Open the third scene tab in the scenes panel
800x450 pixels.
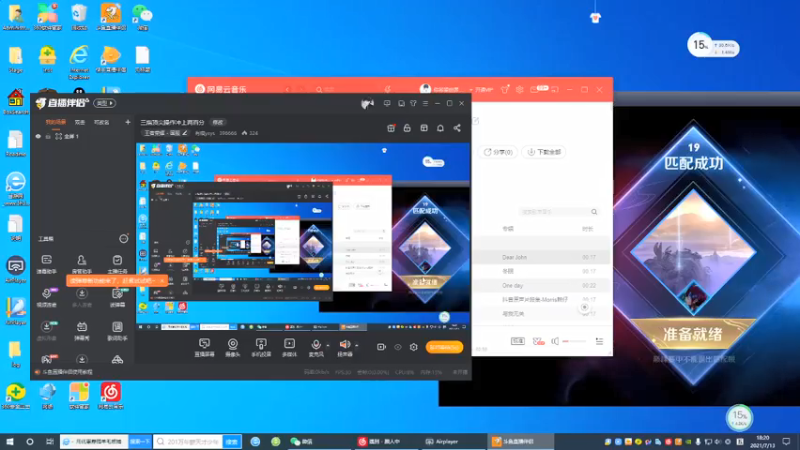[x=102, y=122]
